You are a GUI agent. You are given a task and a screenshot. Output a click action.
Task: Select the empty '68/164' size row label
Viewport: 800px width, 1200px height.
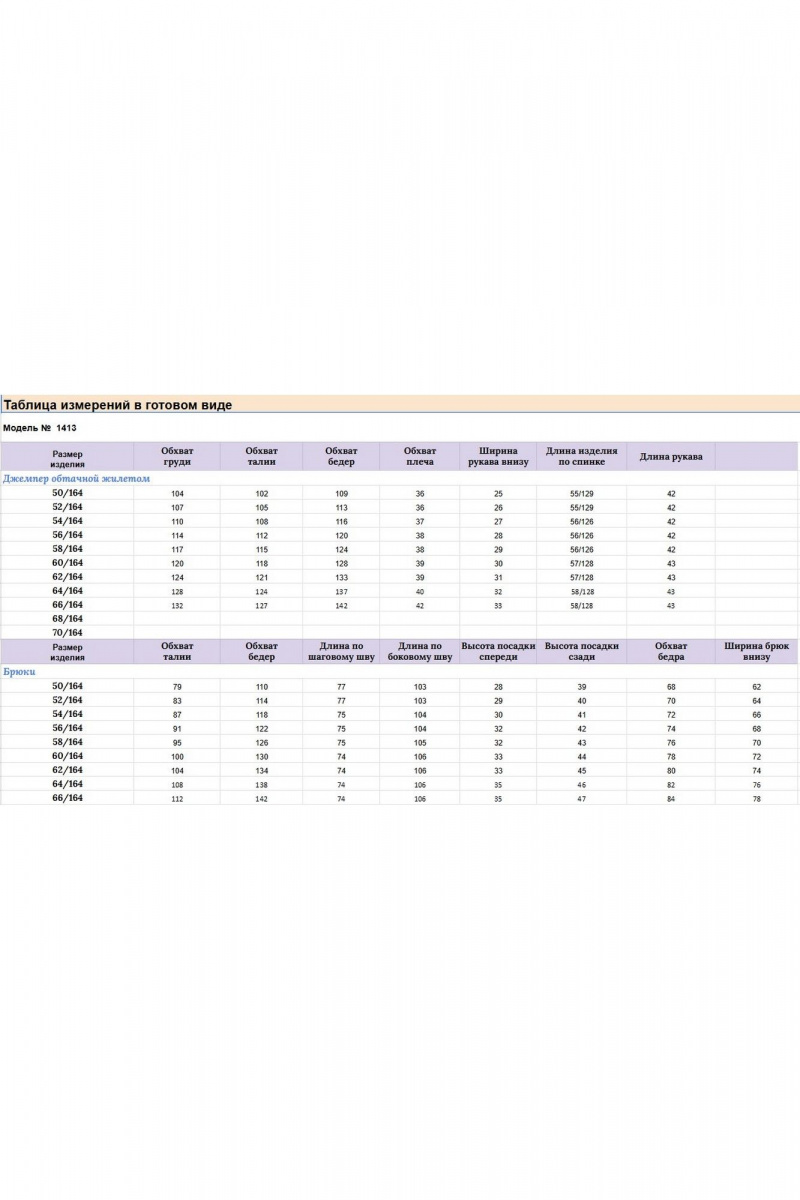pos(67,619)
